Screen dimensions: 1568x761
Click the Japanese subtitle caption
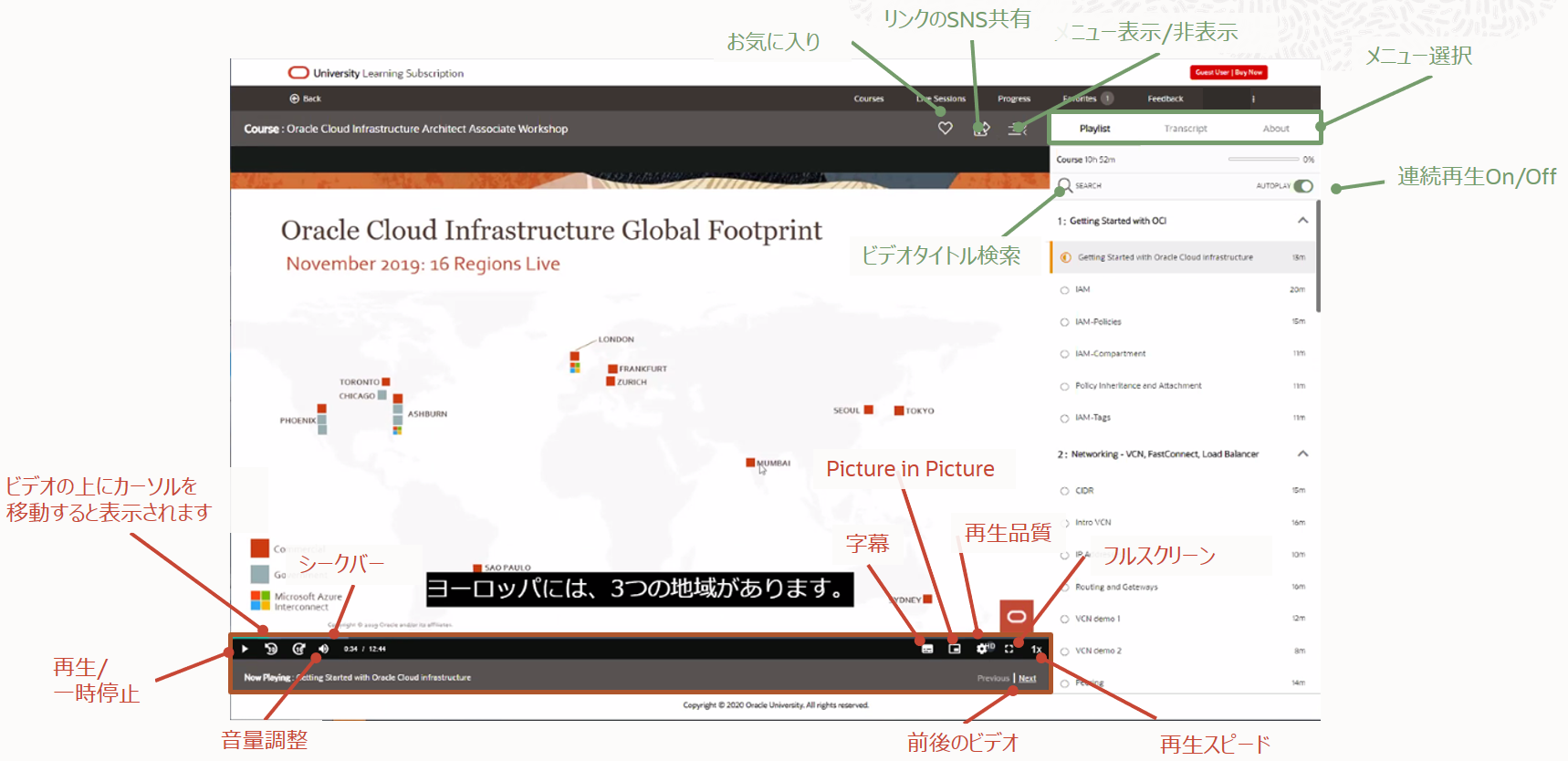[x=640, y=589]
